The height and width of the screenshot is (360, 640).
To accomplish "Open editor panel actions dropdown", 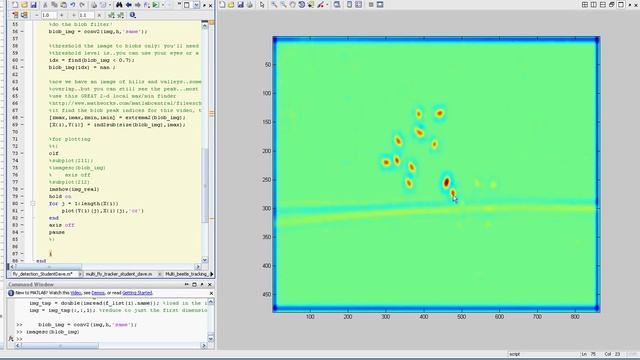I will (196, 5).
